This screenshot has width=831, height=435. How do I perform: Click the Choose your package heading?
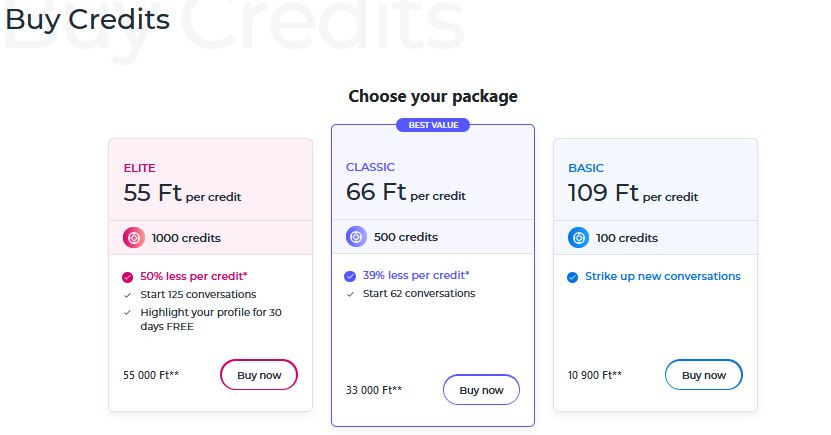[433, 96]
